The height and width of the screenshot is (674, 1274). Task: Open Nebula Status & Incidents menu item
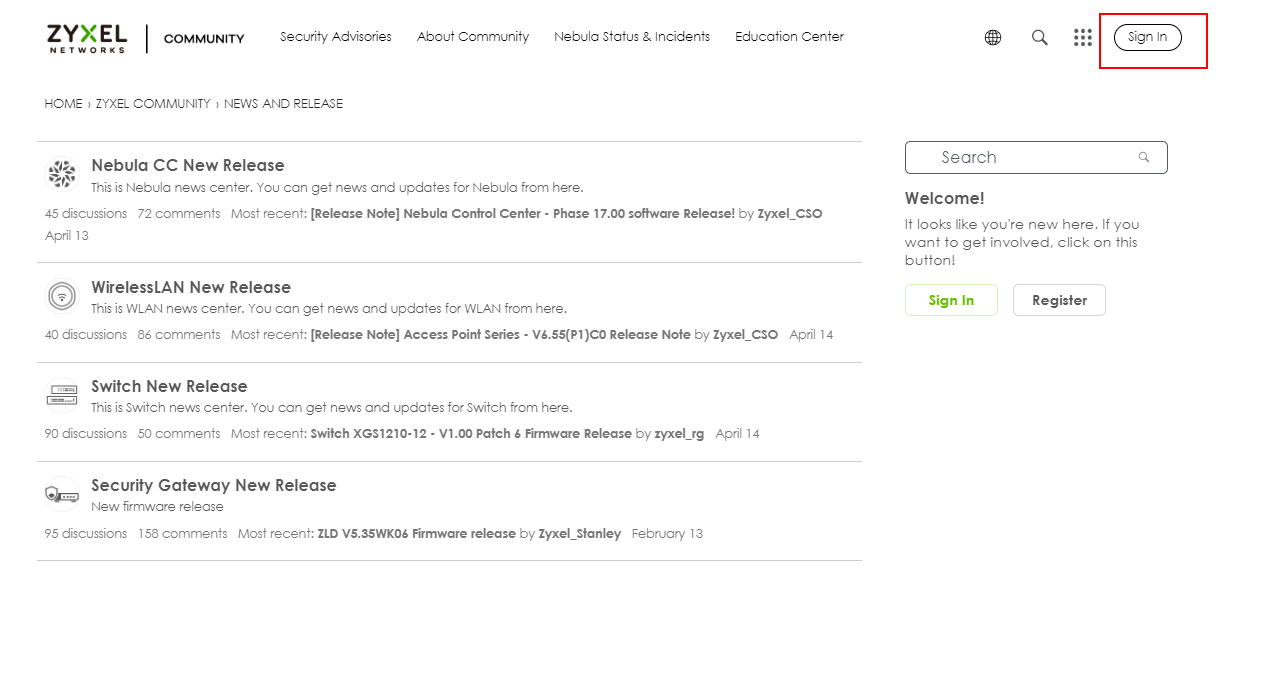tap(632, 37)
